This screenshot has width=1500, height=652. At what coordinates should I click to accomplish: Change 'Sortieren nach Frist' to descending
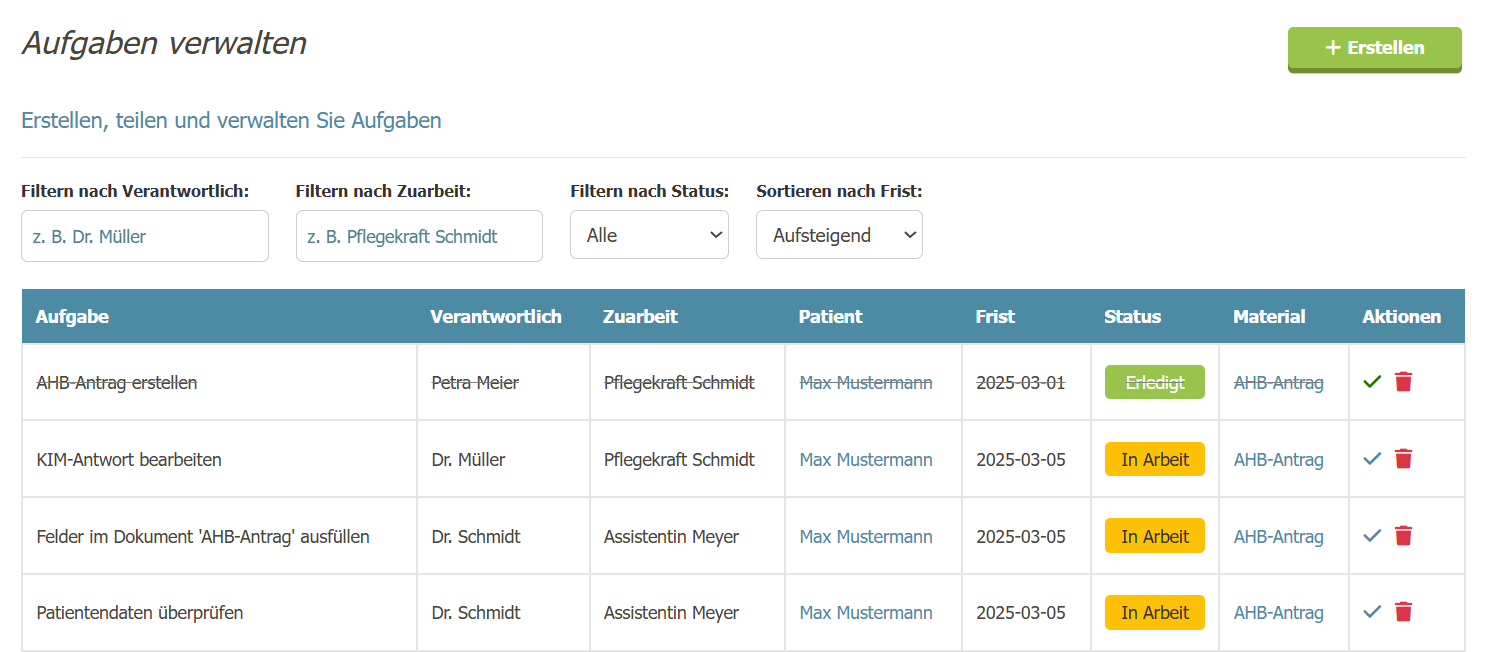point(839,234)
